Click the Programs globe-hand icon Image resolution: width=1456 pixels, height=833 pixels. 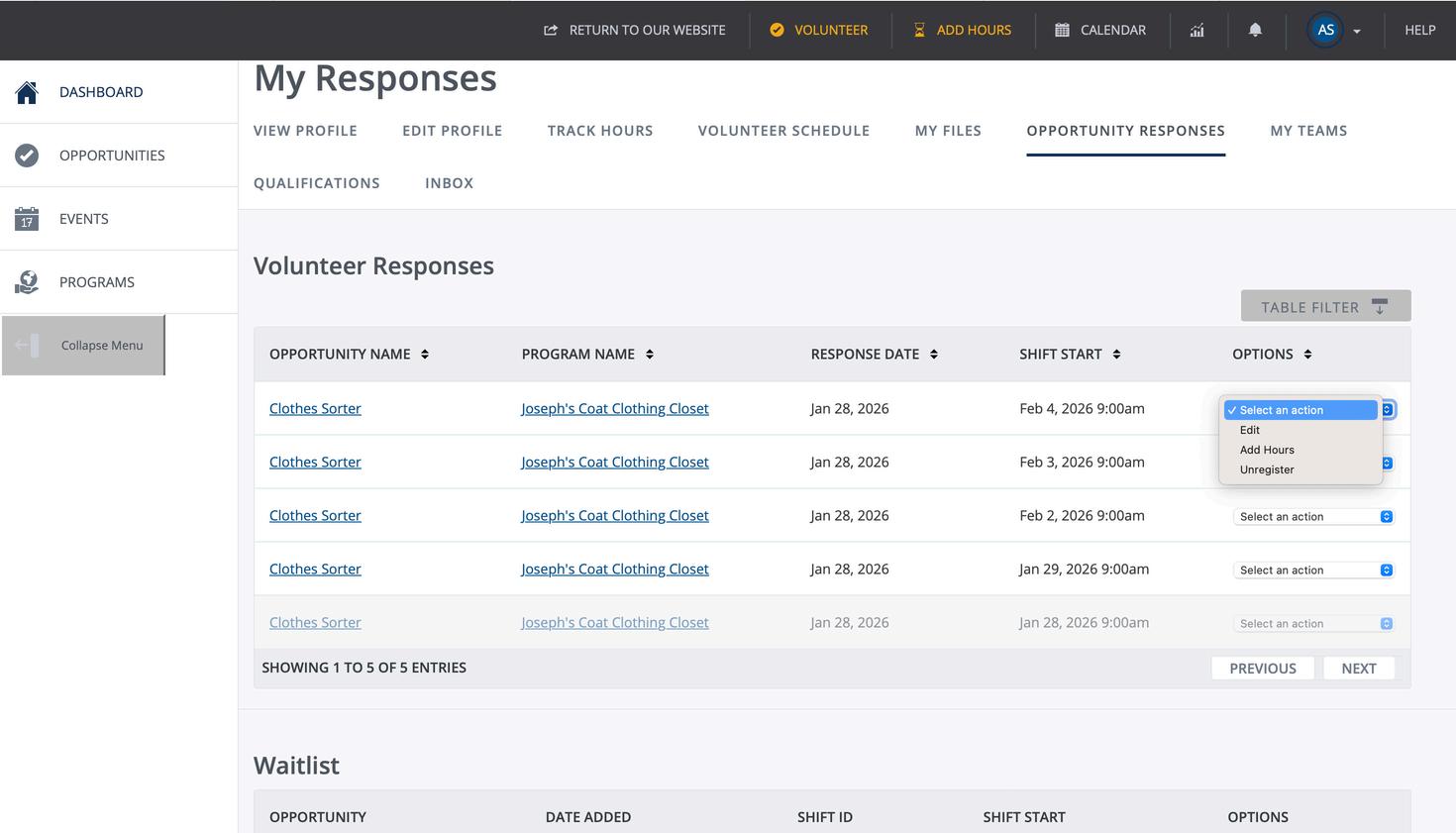[x=27, y=282]
